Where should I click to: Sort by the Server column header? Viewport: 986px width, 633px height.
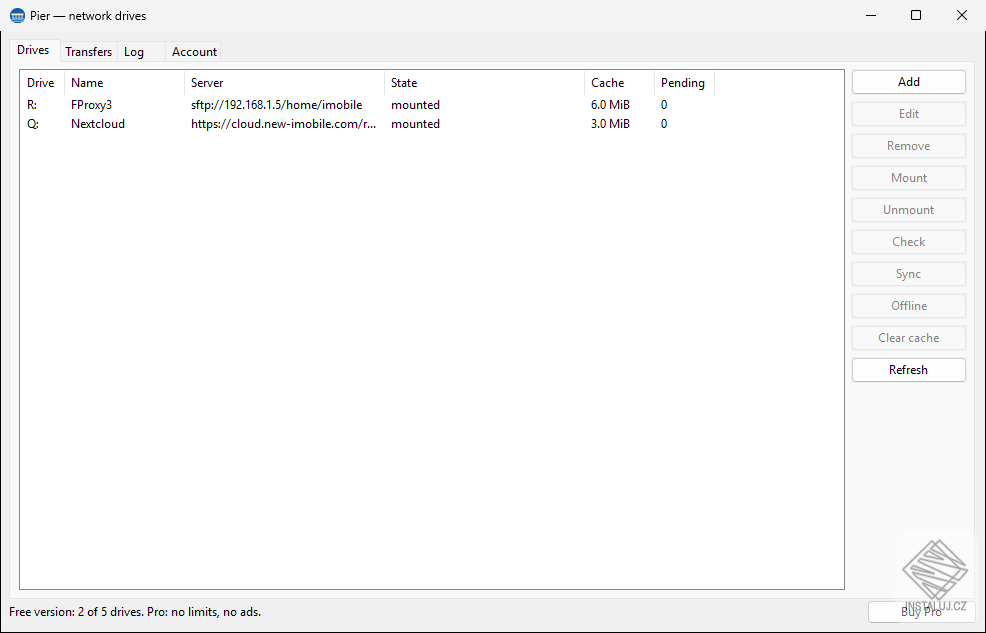tap(284, 83)
